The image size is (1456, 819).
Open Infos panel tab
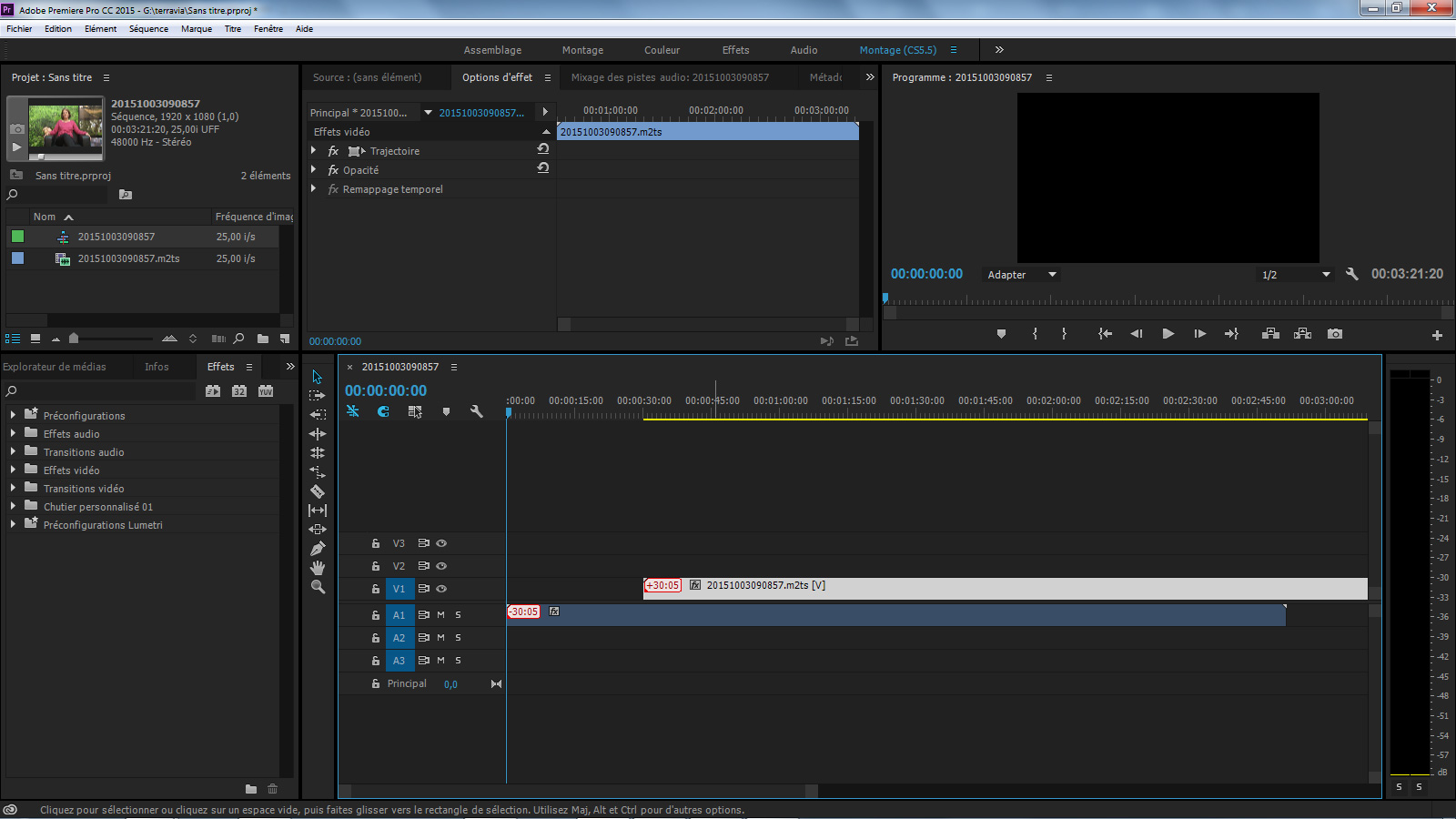coord(157,367)
